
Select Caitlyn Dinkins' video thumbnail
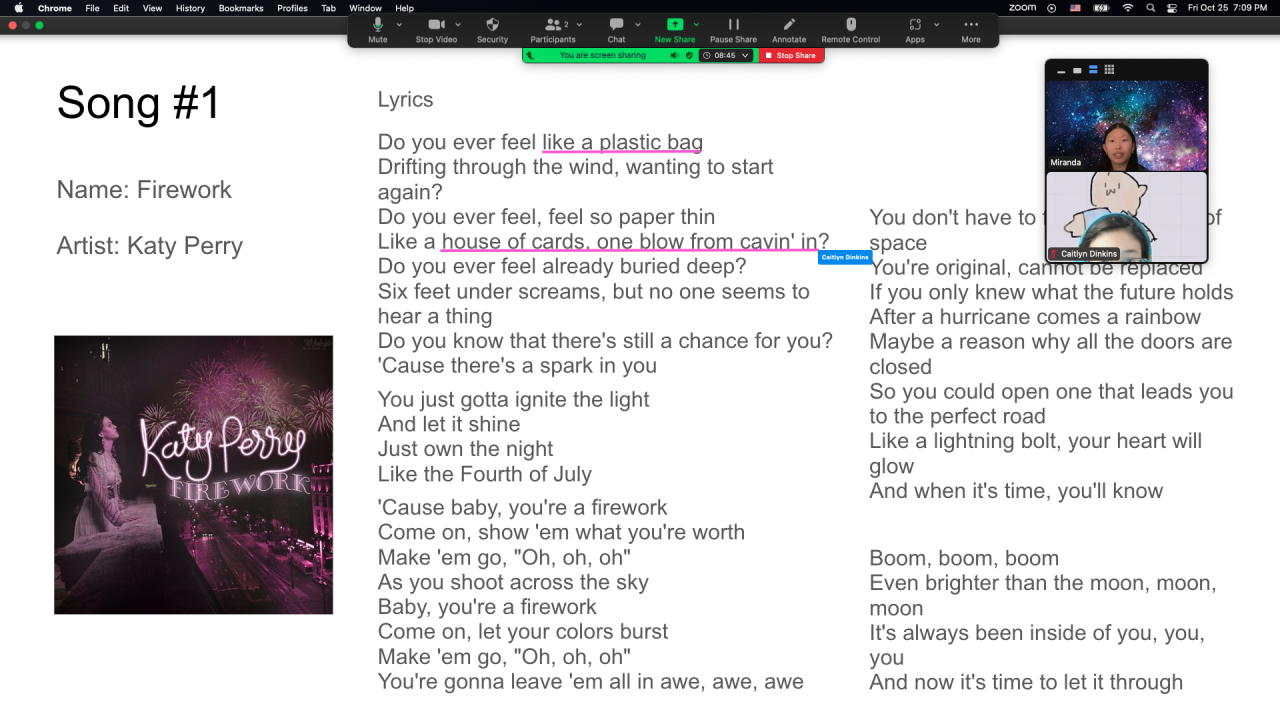click(x=1126, y=217)
